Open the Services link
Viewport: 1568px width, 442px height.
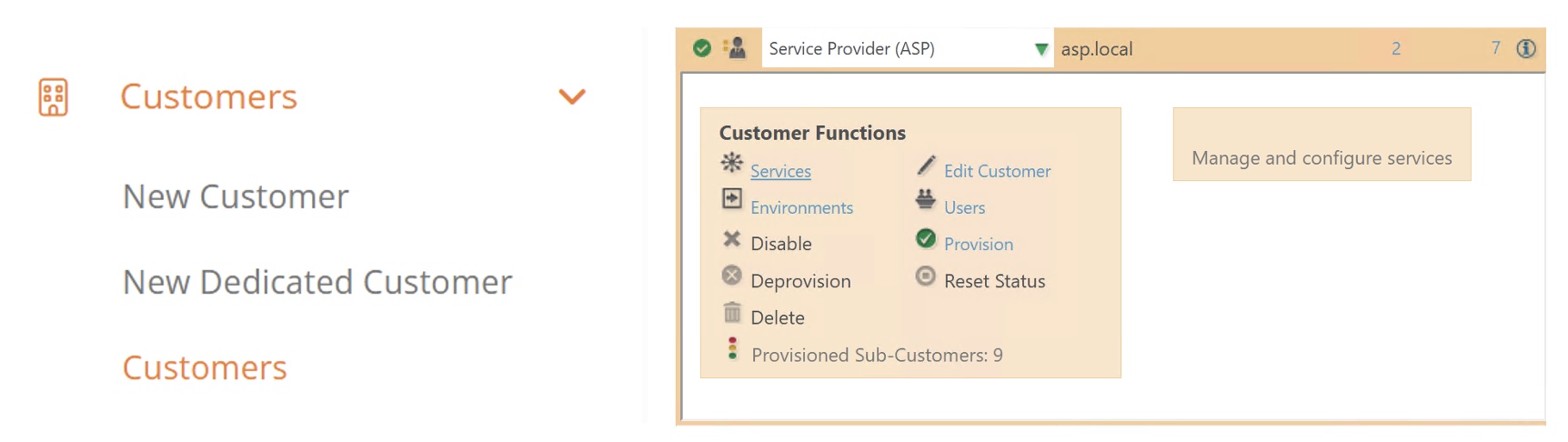[780, 171]
